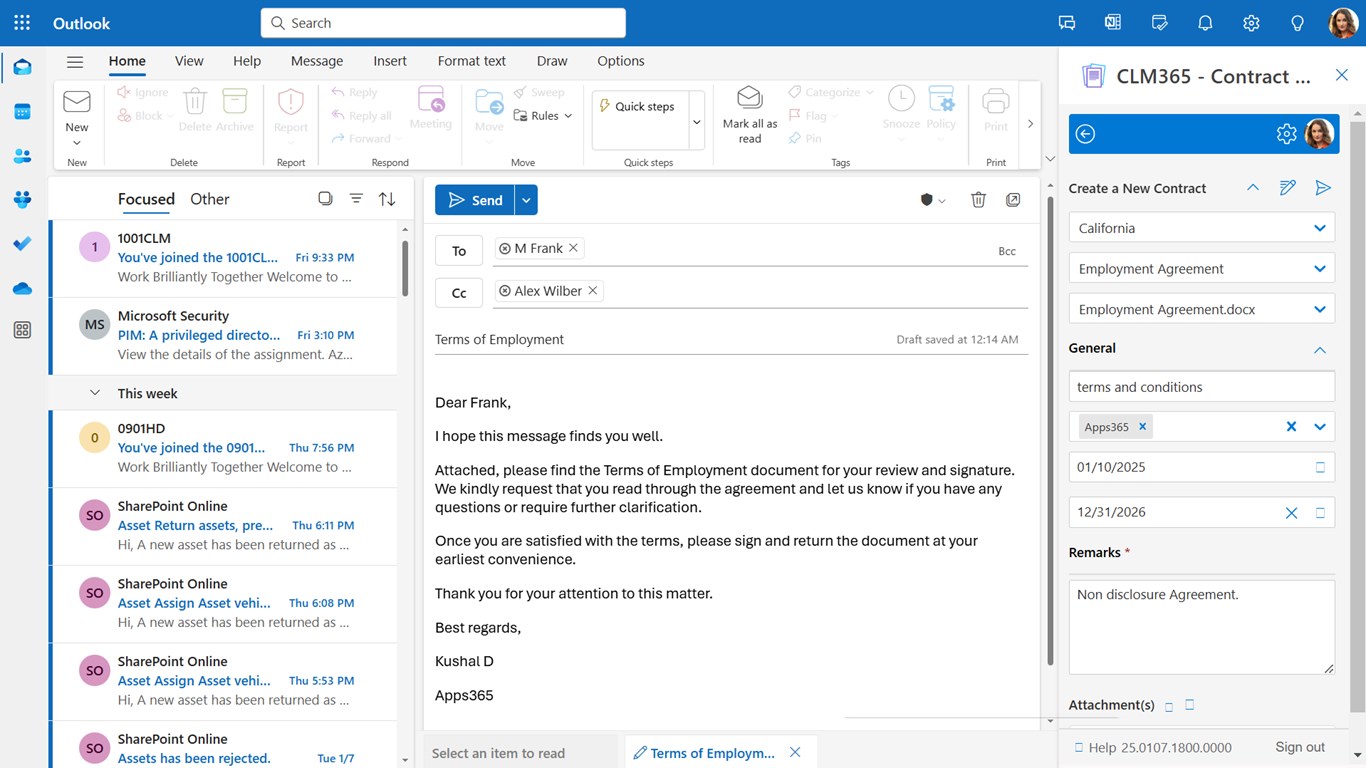Viewport: 1366px width, 768px height.
Task: Click the Remarks text area
Action: [x=1201, y=627]
